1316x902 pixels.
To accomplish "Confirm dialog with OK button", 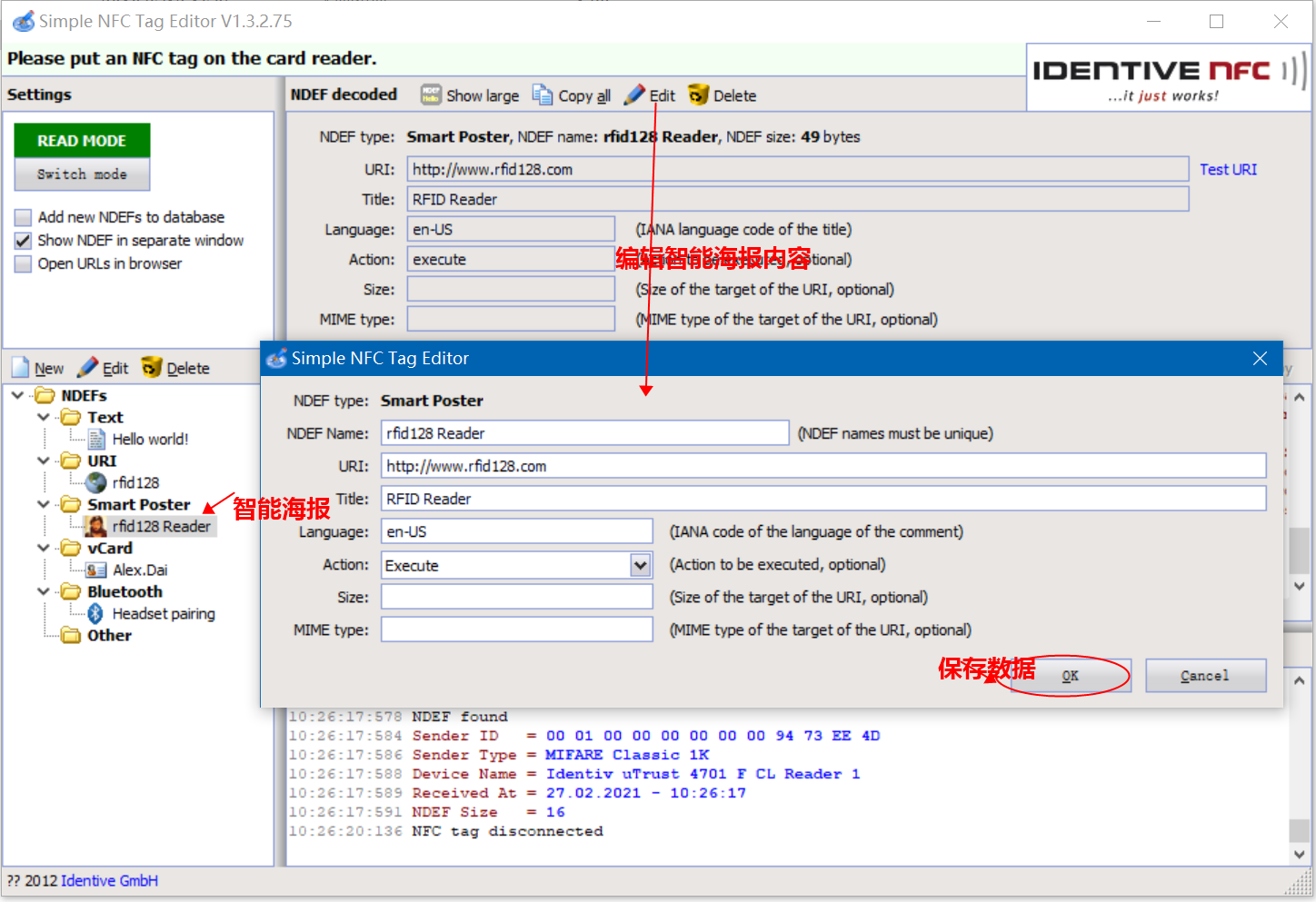I will (x=1071, y=676).
